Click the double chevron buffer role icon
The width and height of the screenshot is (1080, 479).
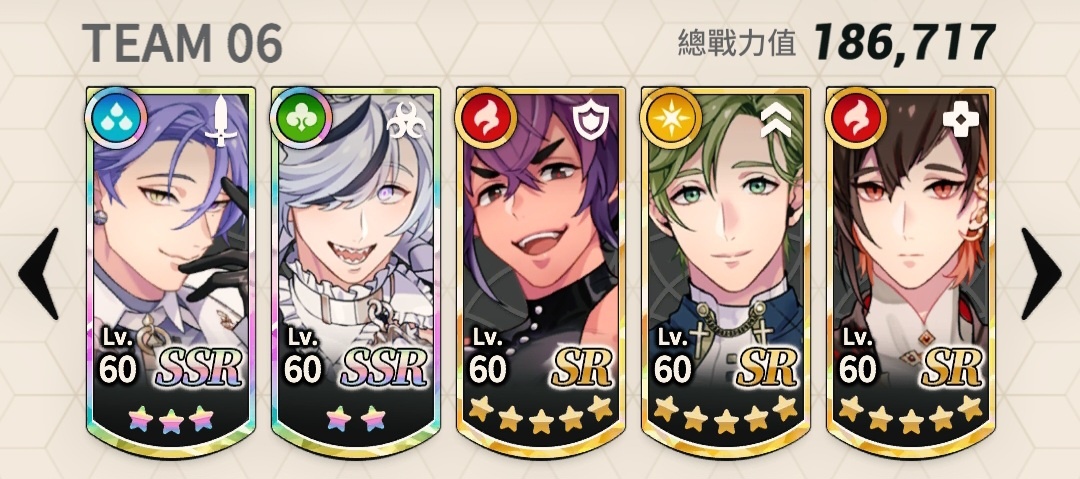(x=775, y=121)
